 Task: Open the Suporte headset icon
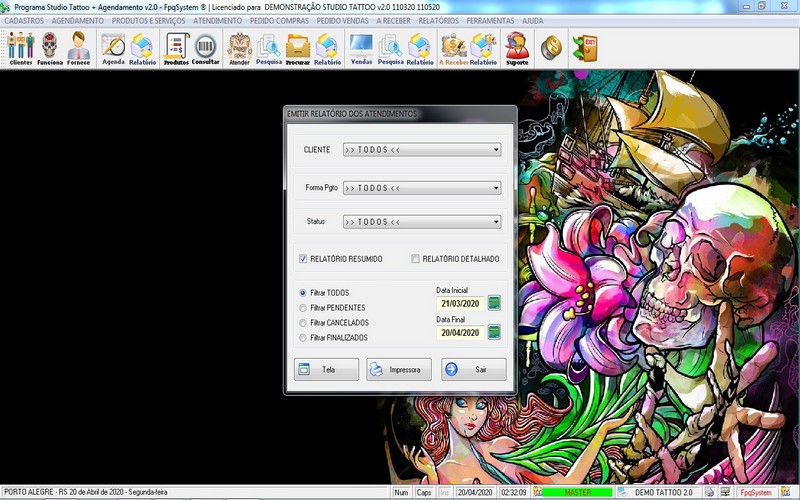517,48
